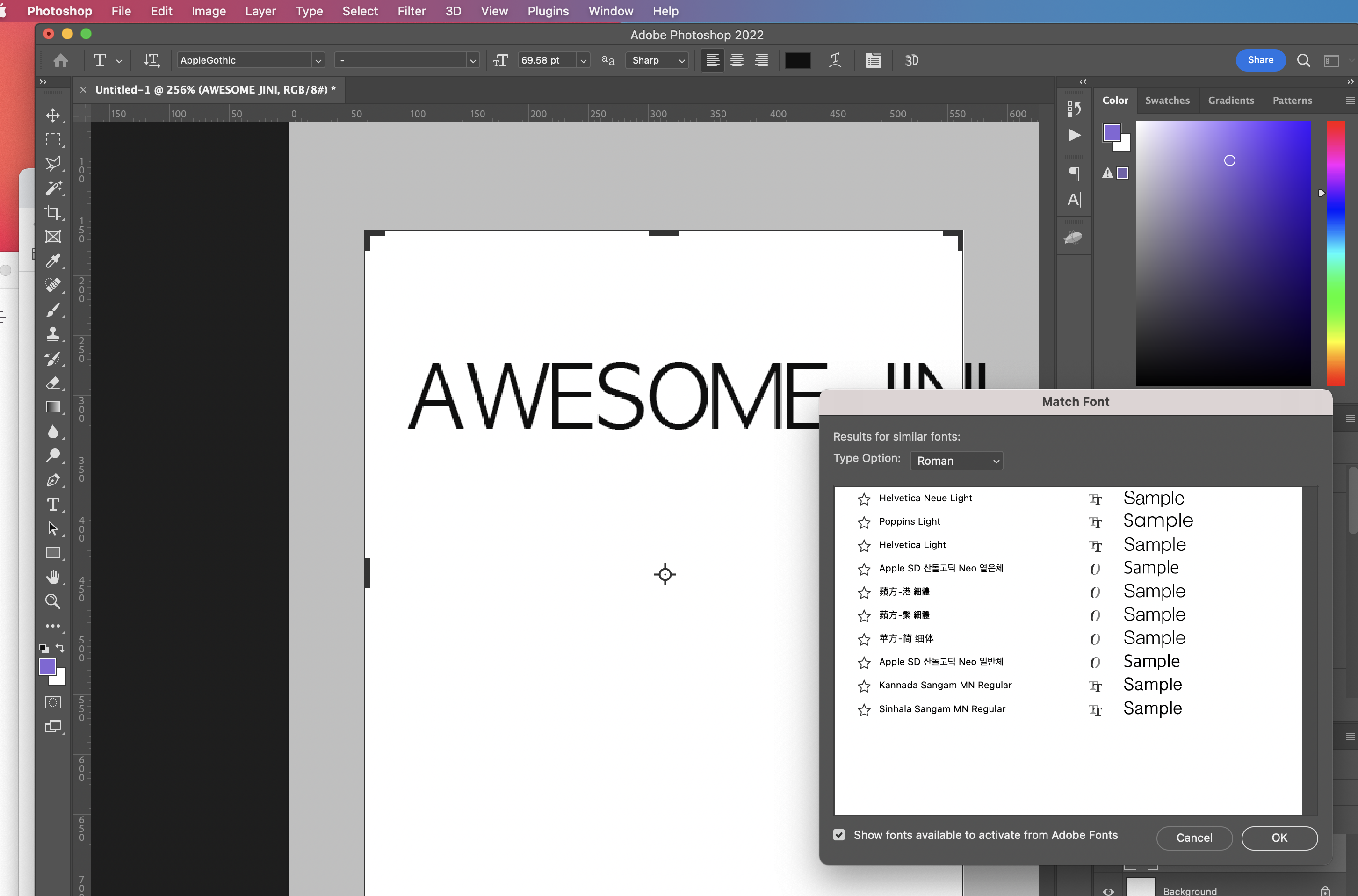Switch to the Gradients tab
The width and height of the screenshot is (1358, 896).
tap(1231, 101)
